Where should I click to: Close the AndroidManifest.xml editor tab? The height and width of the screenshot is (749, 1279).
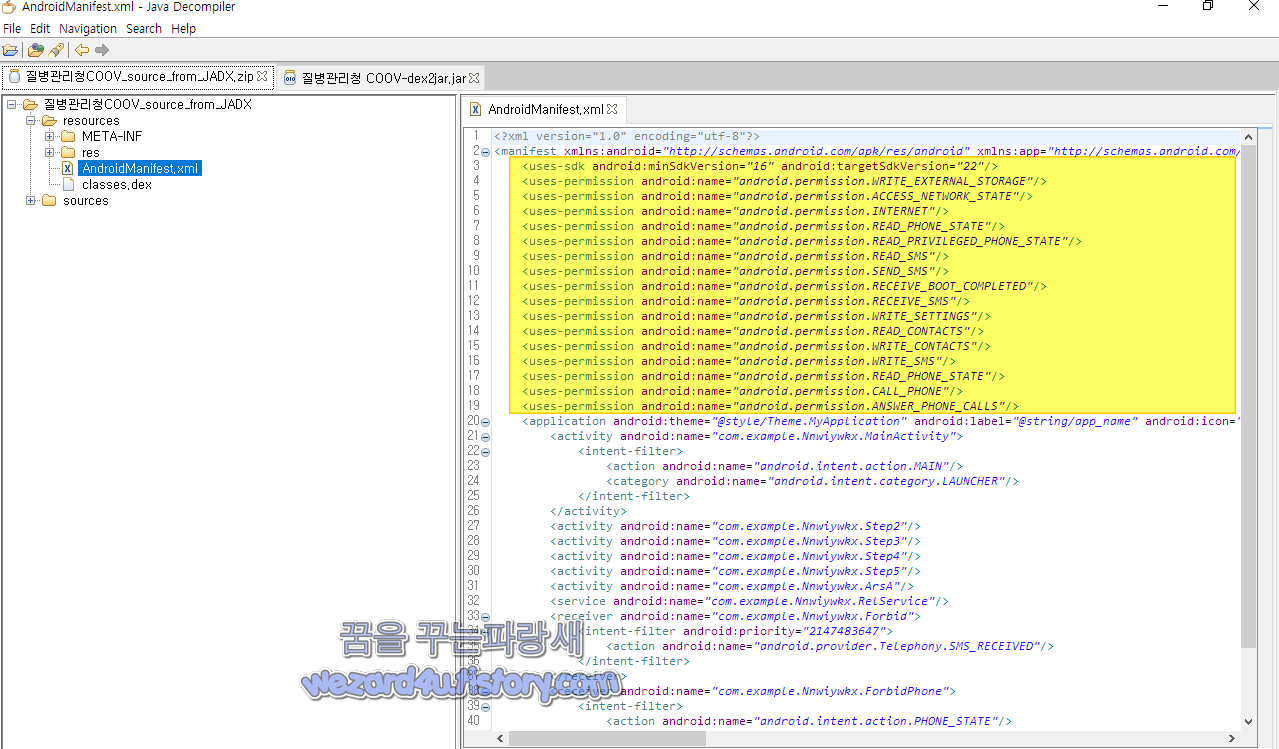point(612,109)
